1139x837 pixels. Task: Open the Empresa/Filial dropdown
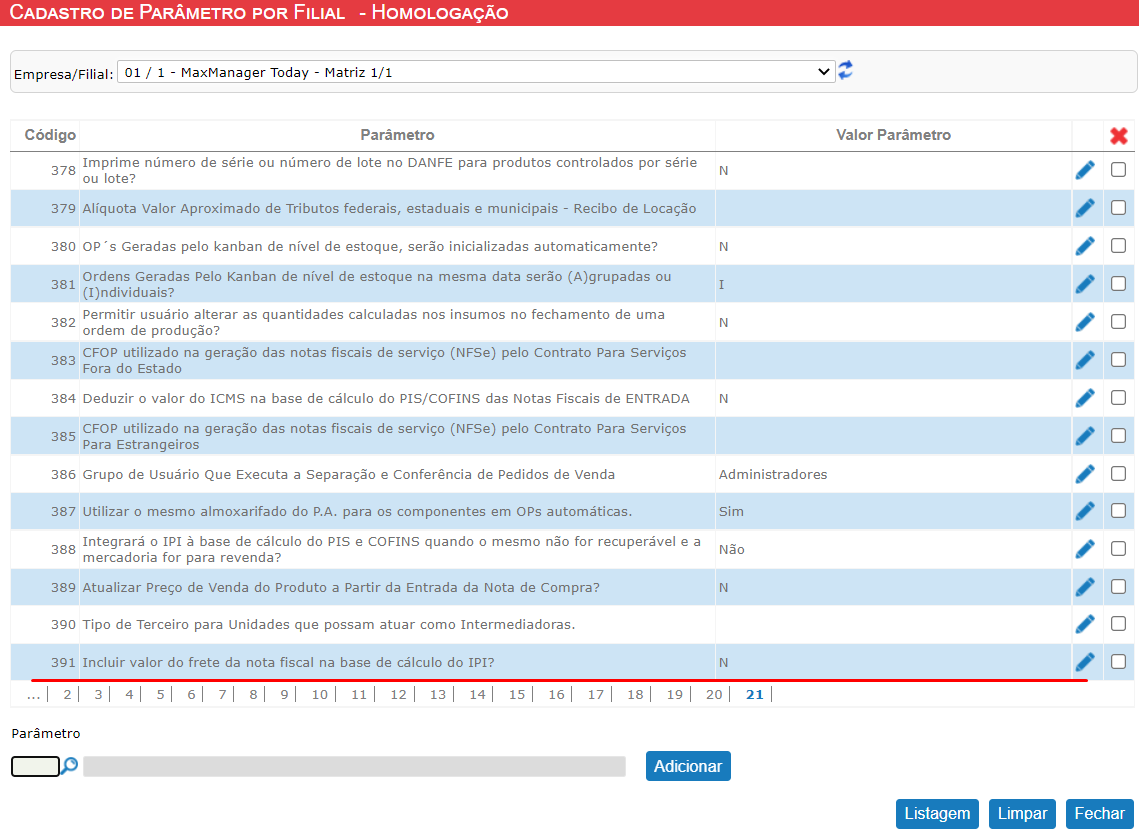[x=476, y=72]
